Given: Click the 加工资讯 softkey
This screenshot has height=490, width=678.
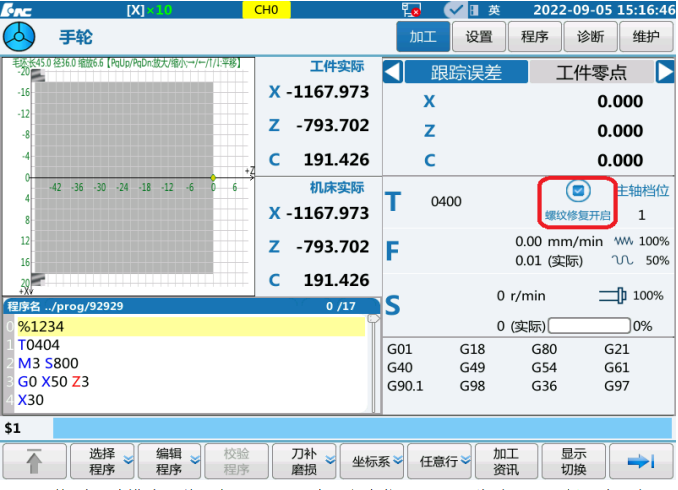Looking at the screenshot, I should pos(506,461).
